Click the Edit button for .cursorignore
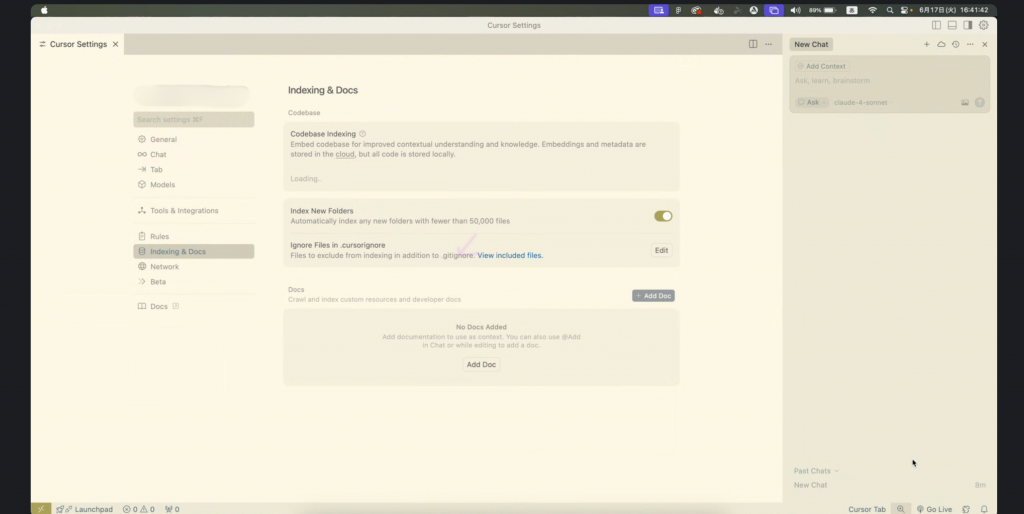The image size is (1024, 514). [661, 250]
